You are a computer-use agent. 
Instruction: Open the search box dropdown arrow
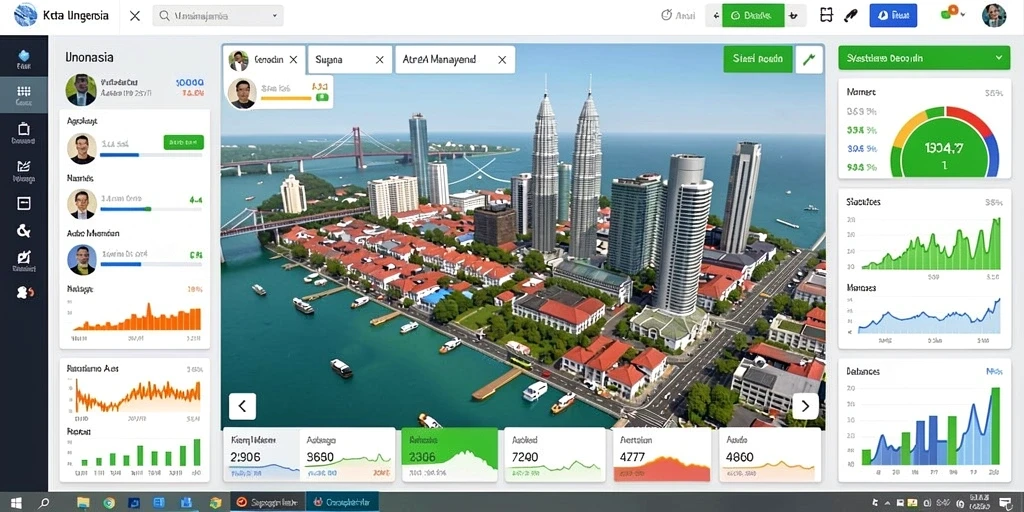tap(274, 16)
